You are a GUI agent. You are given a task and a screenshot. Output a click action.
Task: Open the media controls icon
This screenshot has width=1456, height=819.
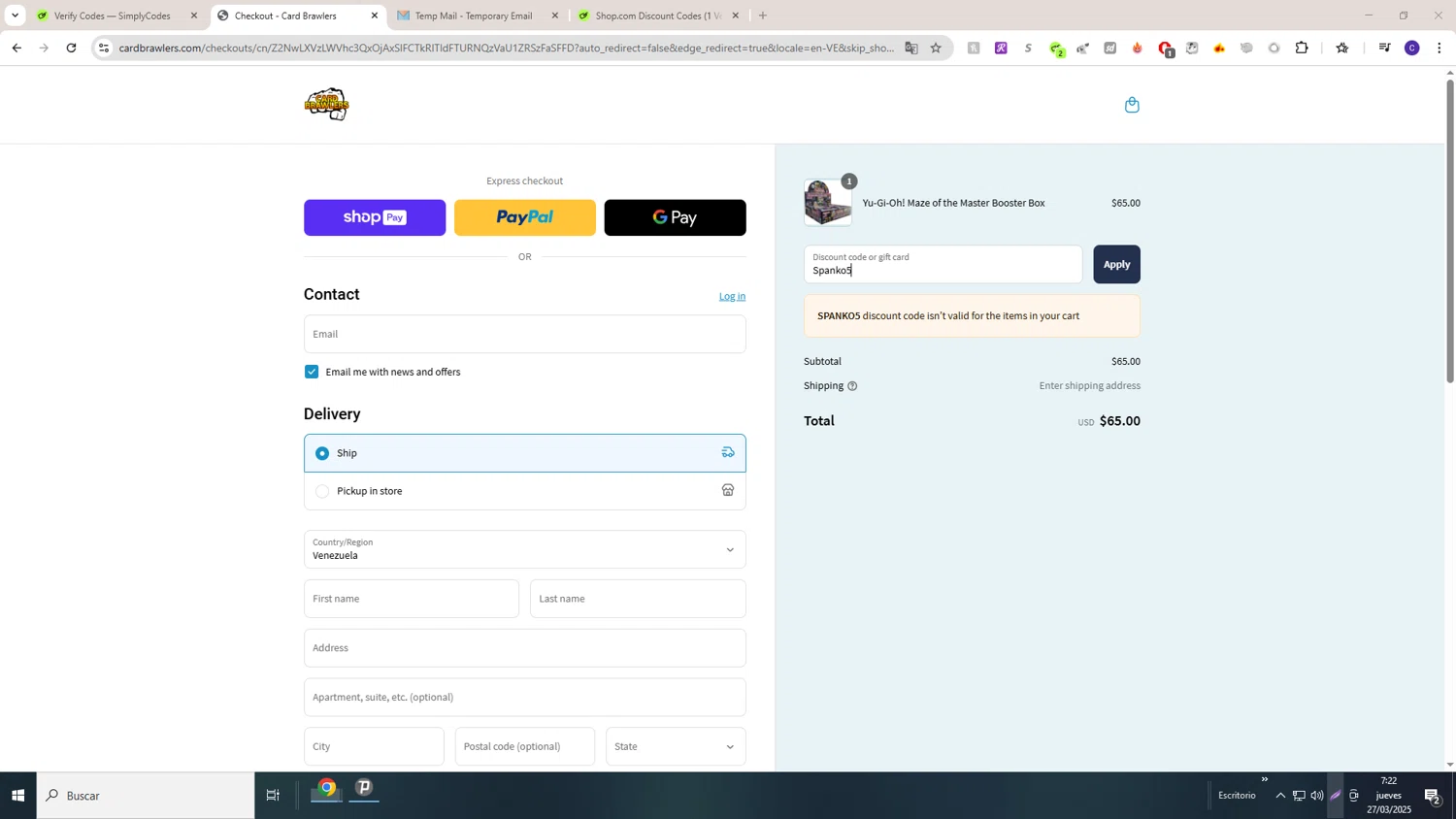(x=1384, y=48)
